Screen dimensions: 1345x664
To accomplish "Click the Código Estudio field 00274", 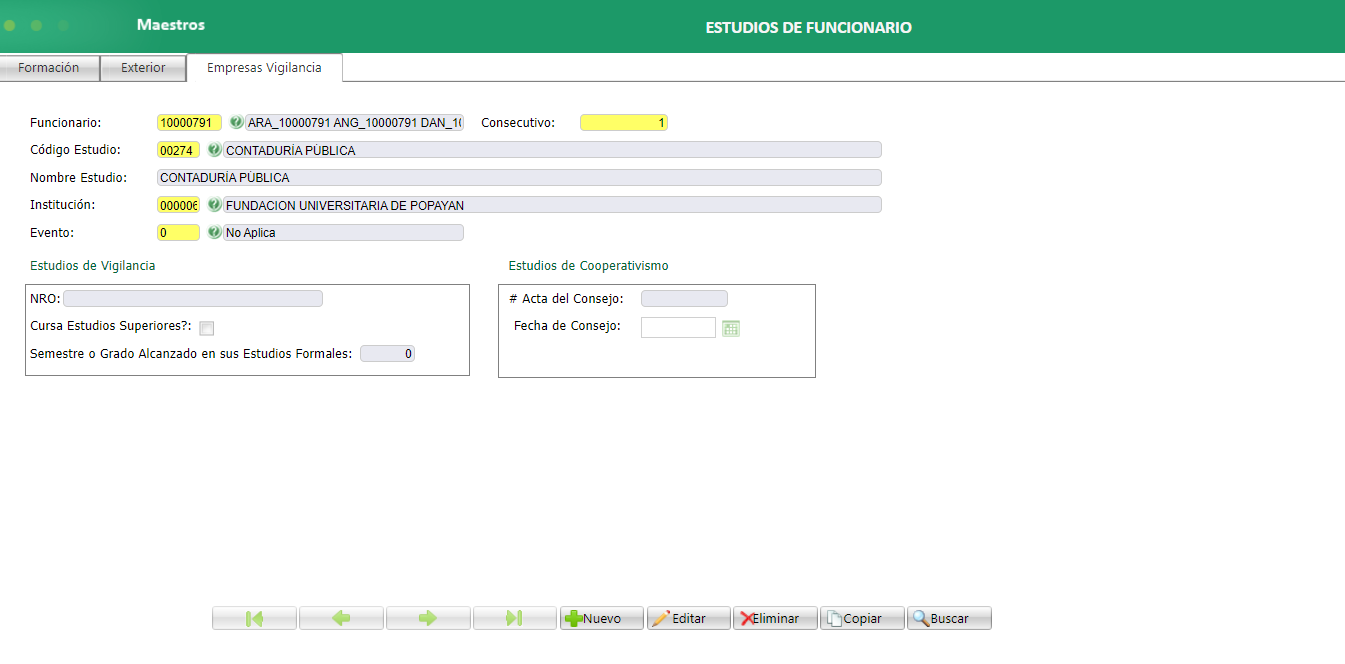I will pyautogui.click(x=178, y=150).
